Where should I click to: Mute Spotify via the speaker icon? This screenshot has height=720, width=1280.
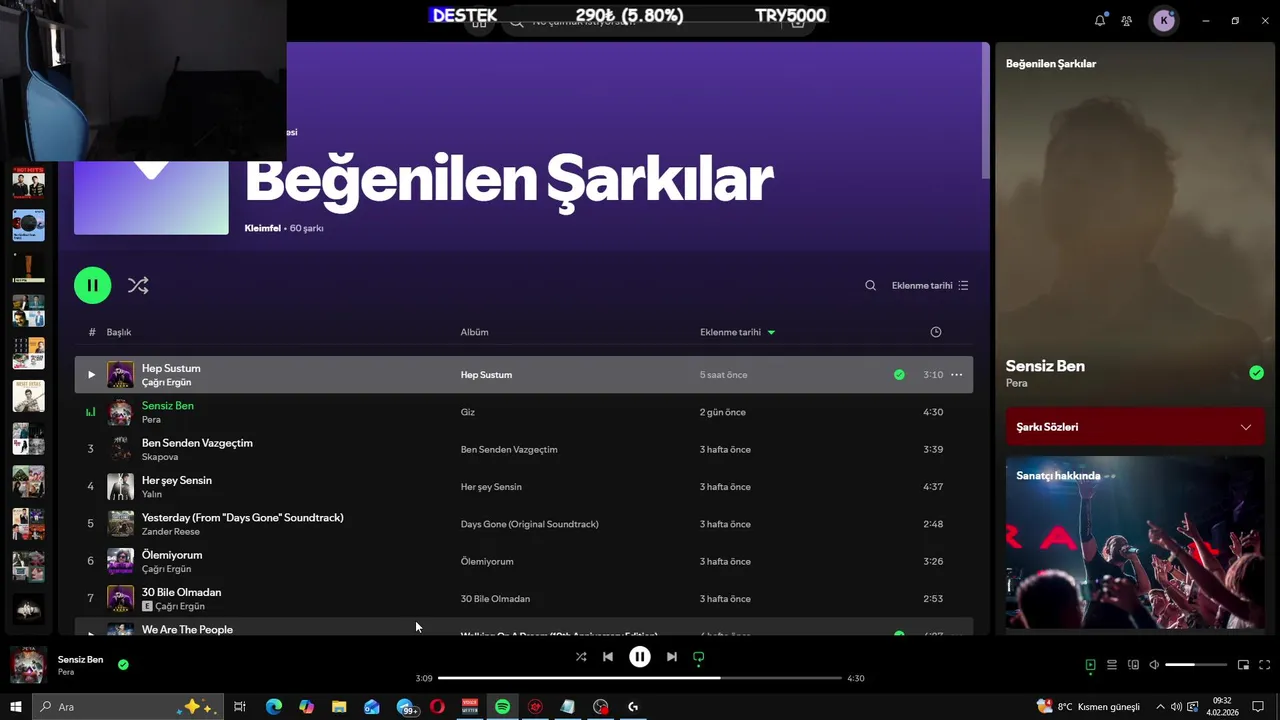(1154, 665)
